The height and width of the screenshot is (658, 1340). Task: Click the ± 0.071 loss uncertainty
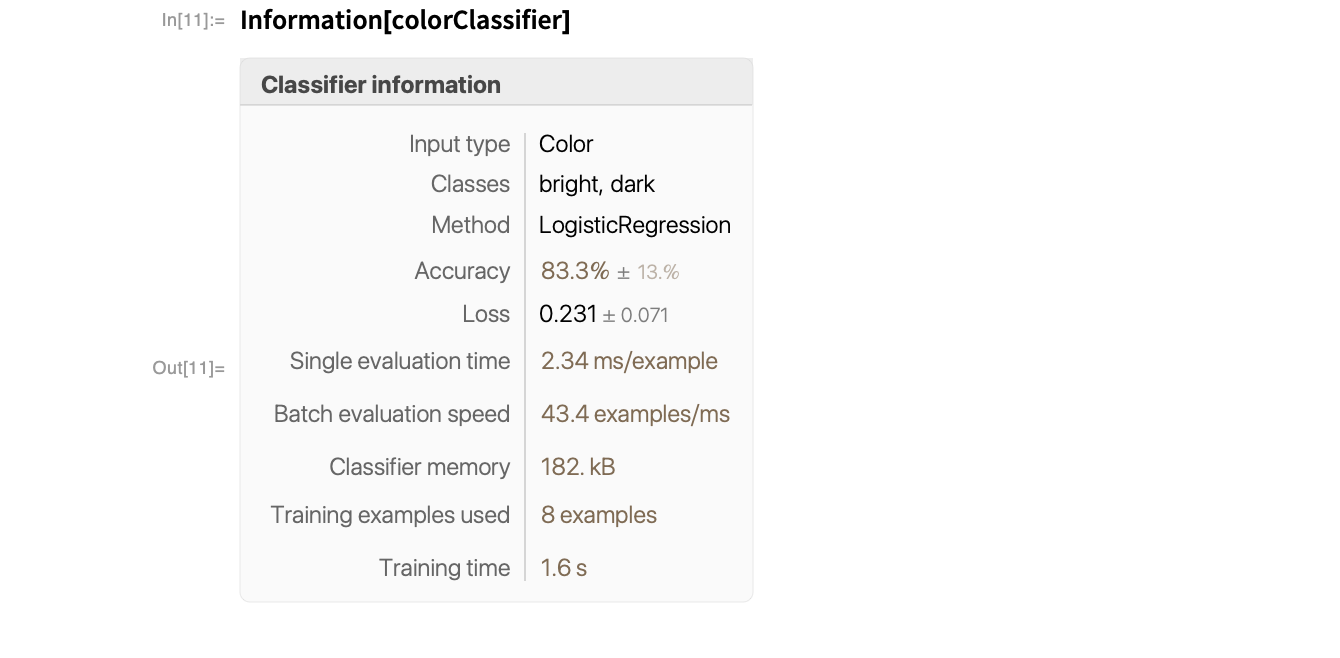(x=636, y=315)
